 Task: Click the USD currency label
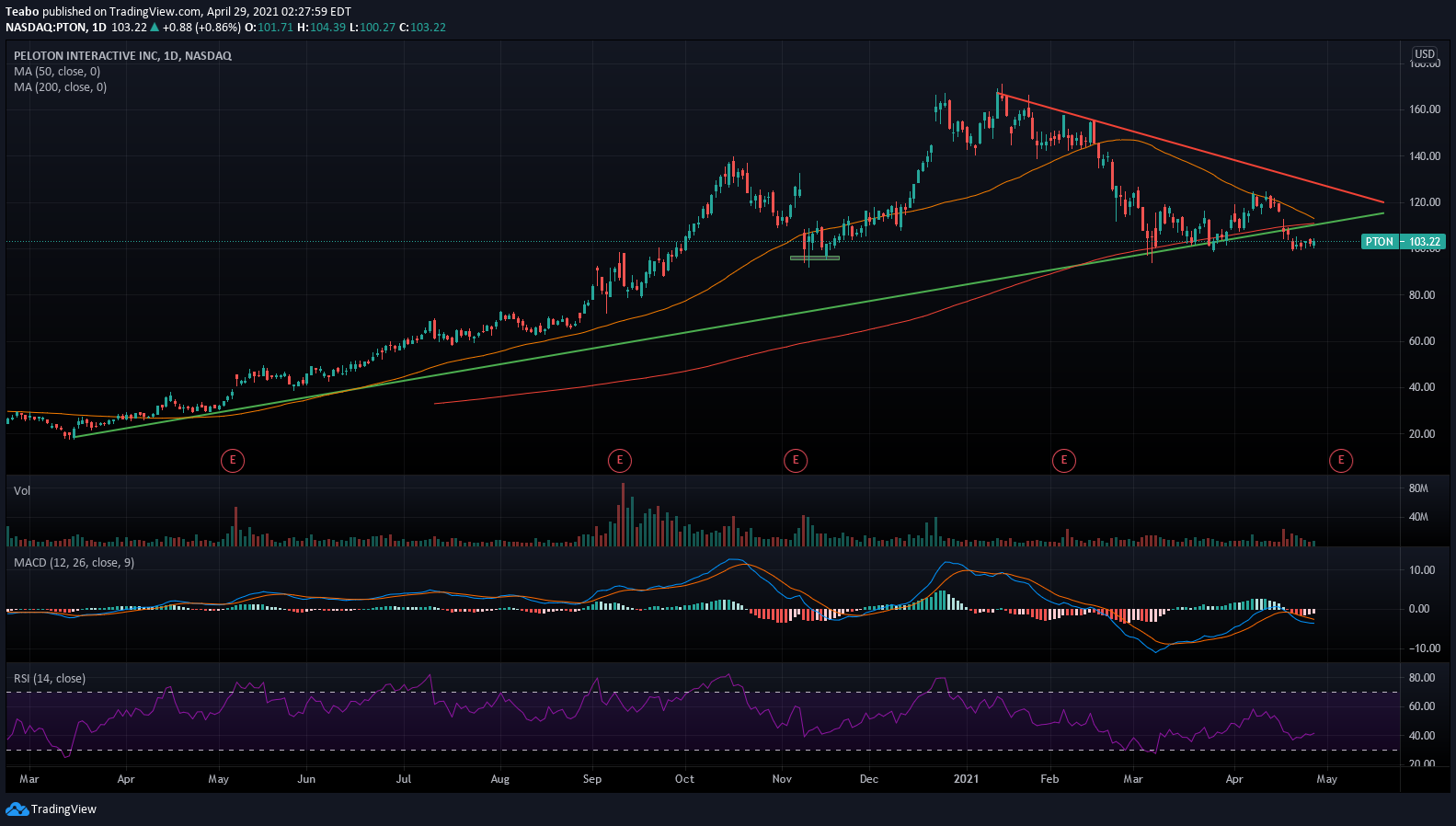point(1425,54)
